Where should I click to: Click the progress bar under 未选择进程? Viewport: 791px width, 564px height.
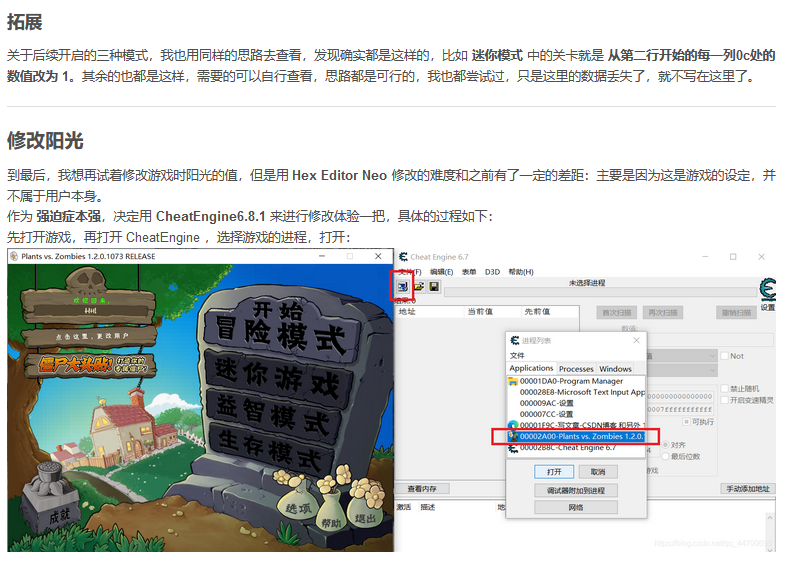pyautogui.click(x=600, y=293)
